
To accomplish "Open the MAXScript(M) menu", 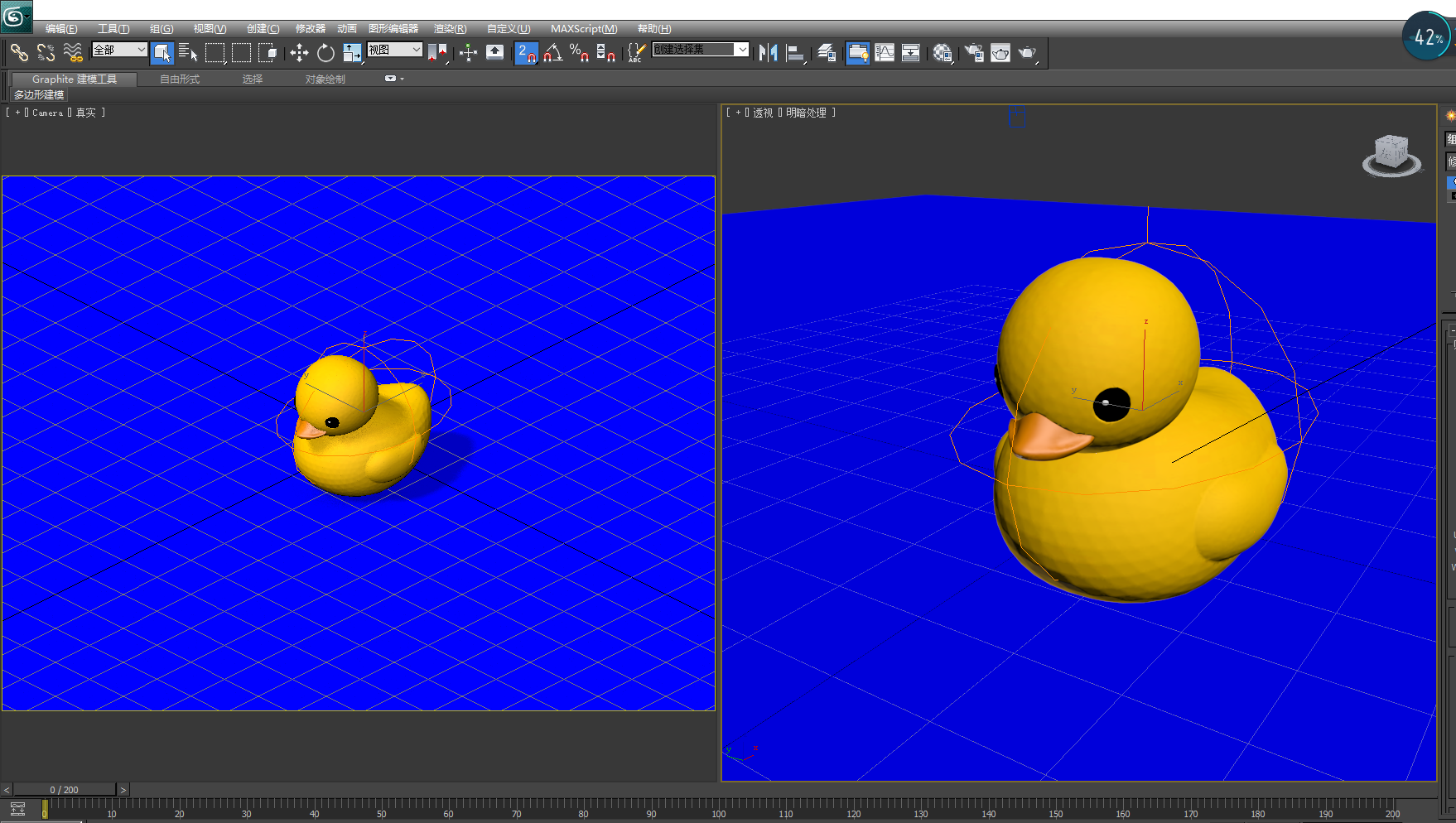I will point(584,29).
